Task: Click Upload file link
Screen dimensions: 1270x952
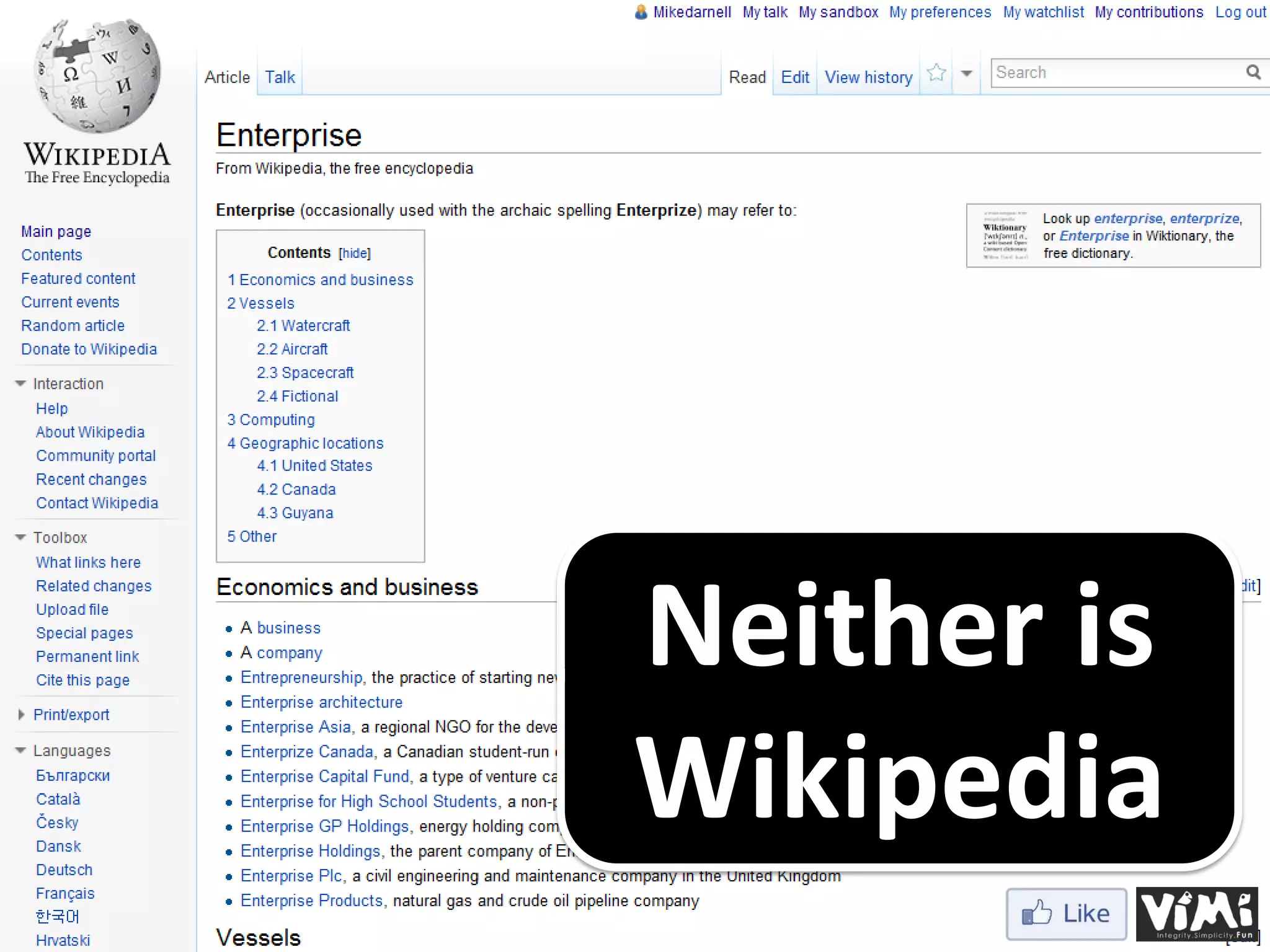Action: tap(72, 609)
